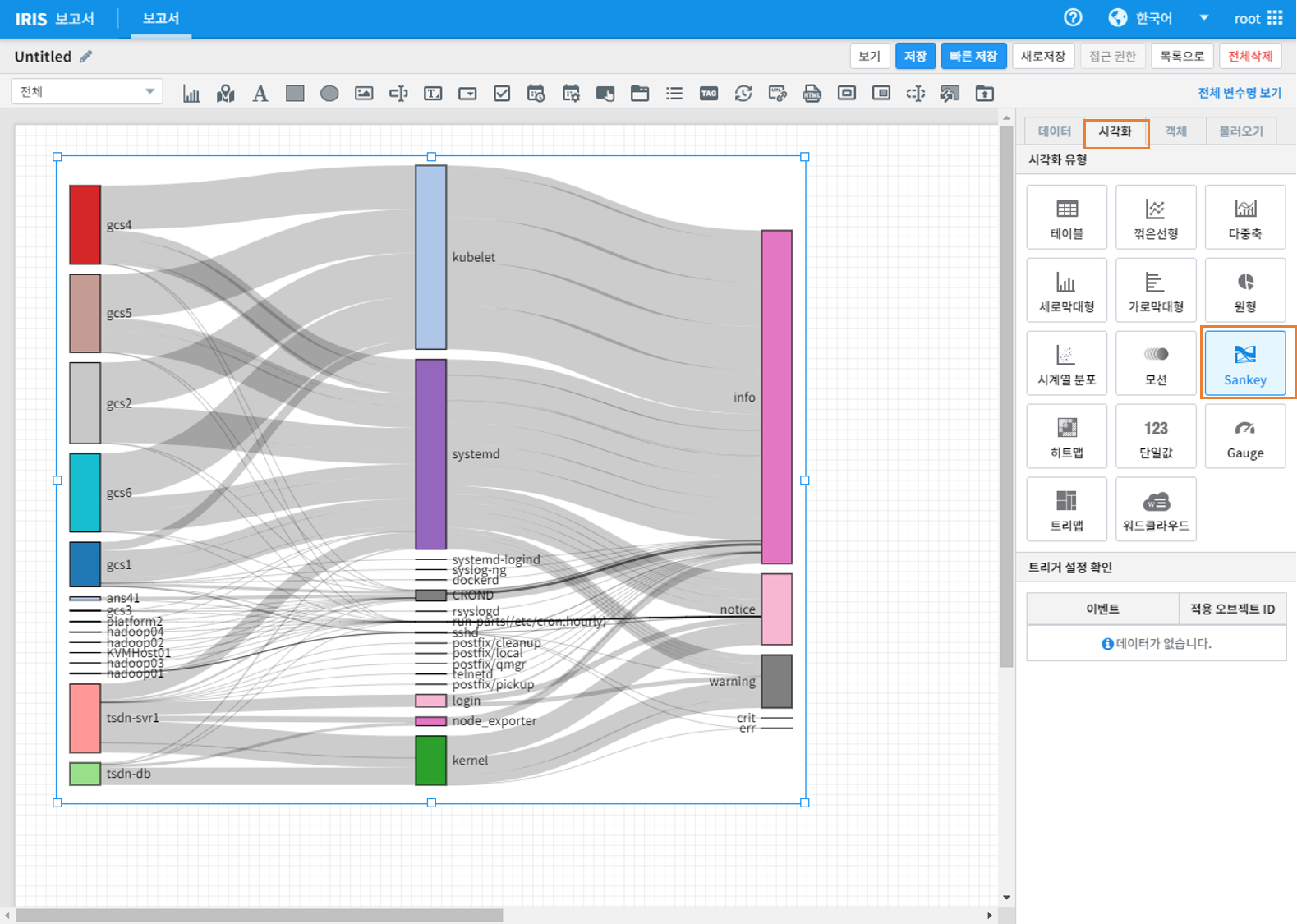This screenshot has width=1297, height=924.
Task: Select the 모션 visualization type
Action: point(1156,363)
